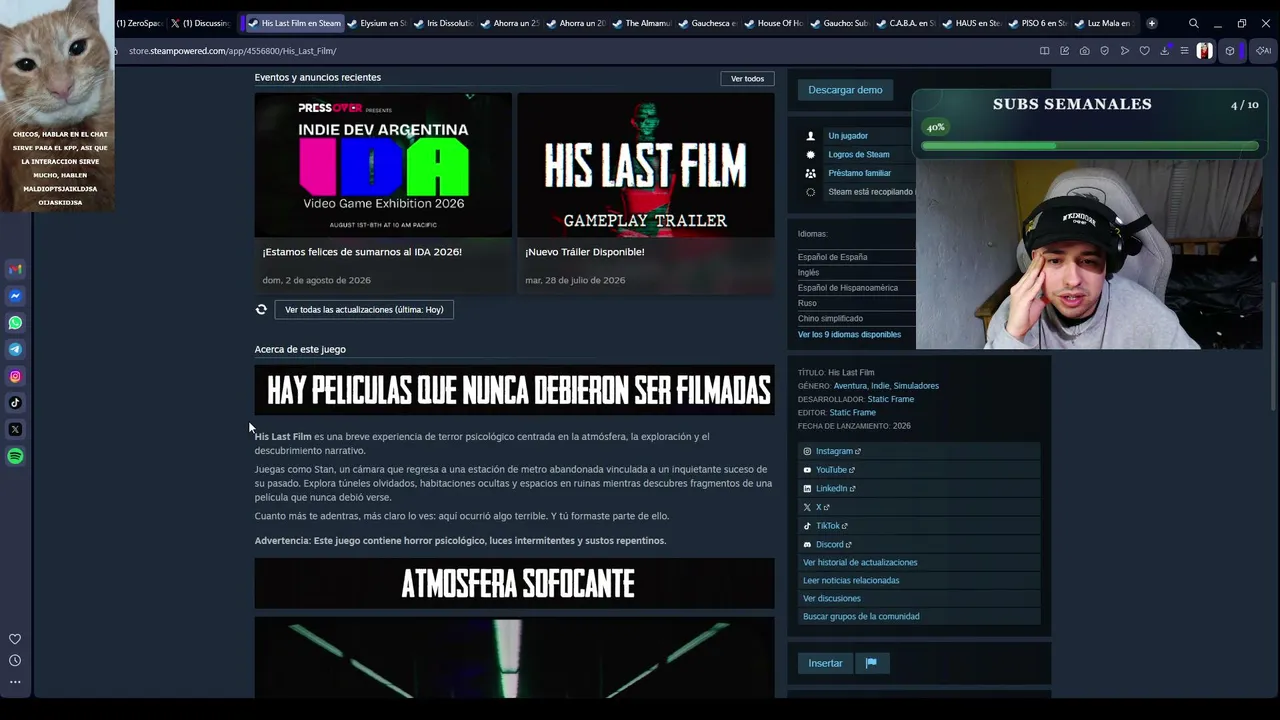
Task: Open WhatsApp in the browser sidebar
Action: [15, 323]
